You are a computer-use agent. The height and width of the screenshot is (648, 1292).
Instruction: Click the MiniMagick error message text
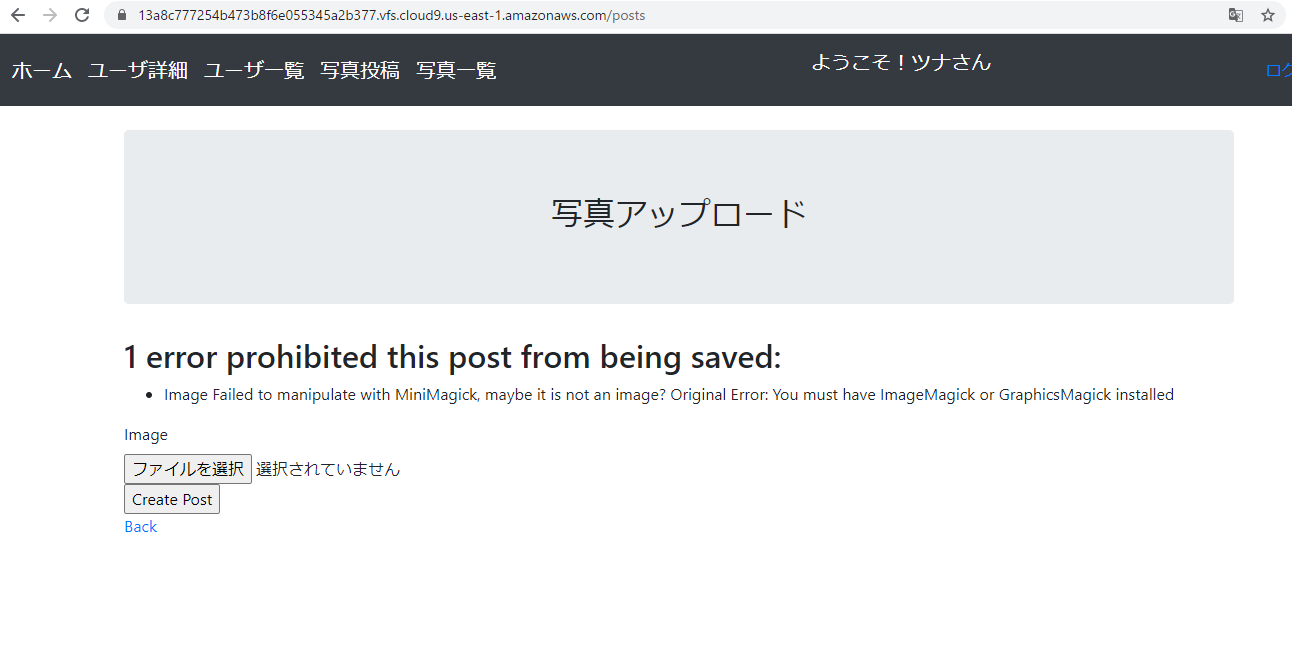click(668, 394)
